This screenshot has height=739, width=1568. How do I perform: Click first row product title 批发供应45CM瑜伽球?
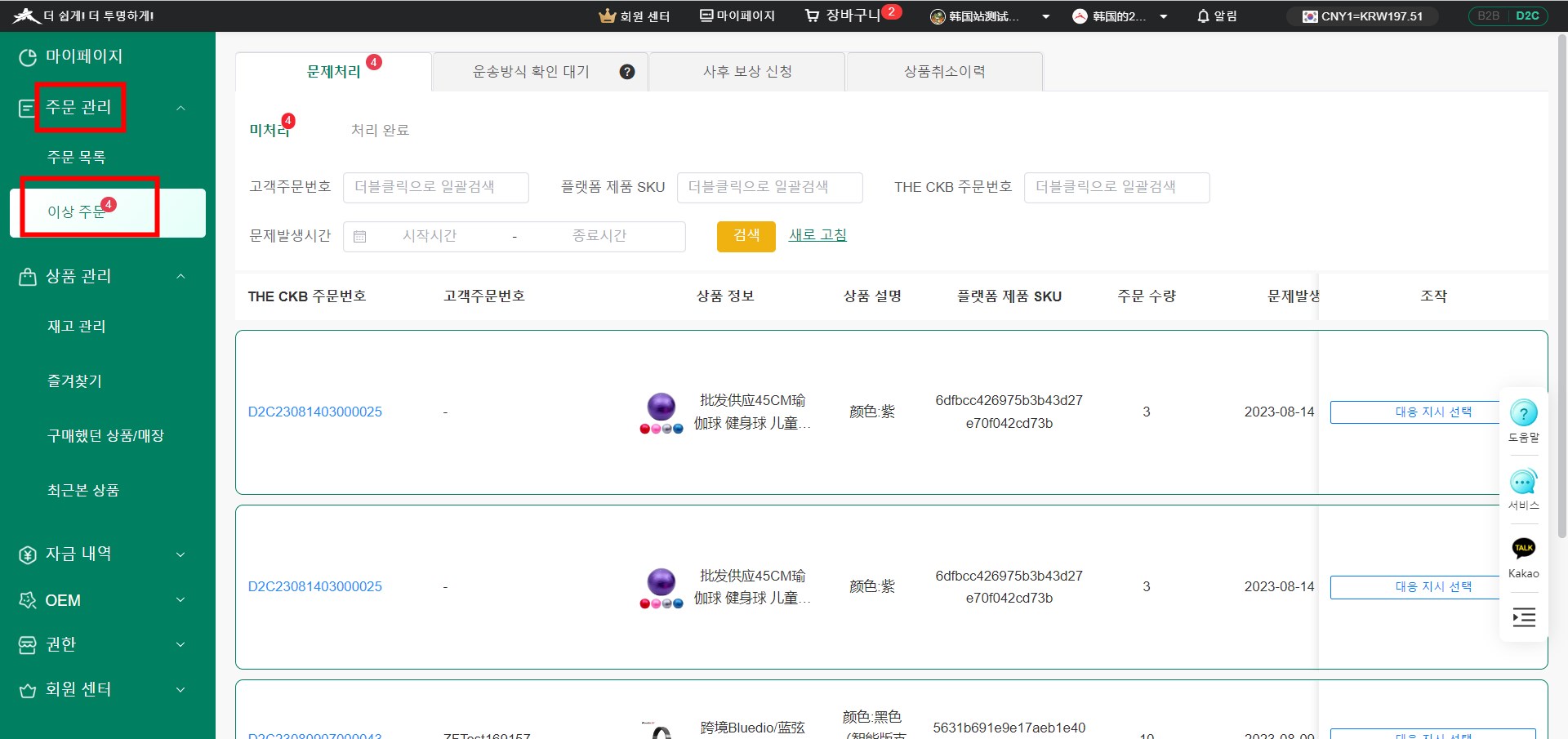pyautogui.click(x=752, y=412)
